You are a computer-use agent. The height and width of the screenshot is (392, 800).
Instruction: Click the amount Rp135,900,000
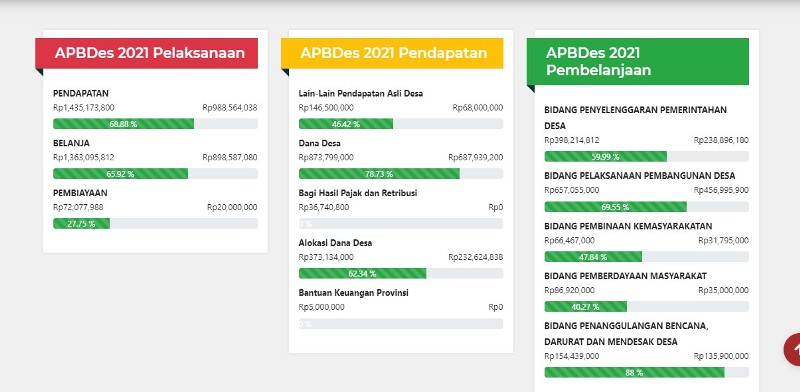tap(721, 356)
